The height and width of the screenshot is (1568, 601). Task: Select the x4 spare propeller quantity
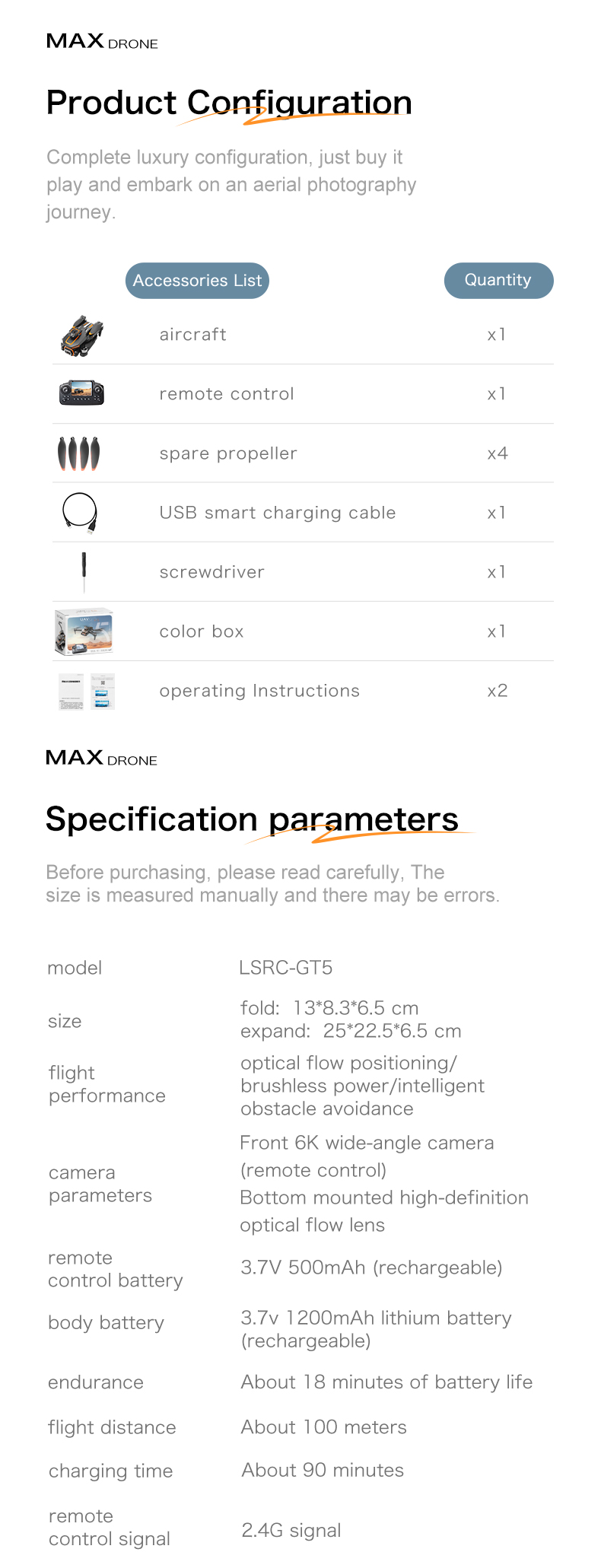point(498,453)
